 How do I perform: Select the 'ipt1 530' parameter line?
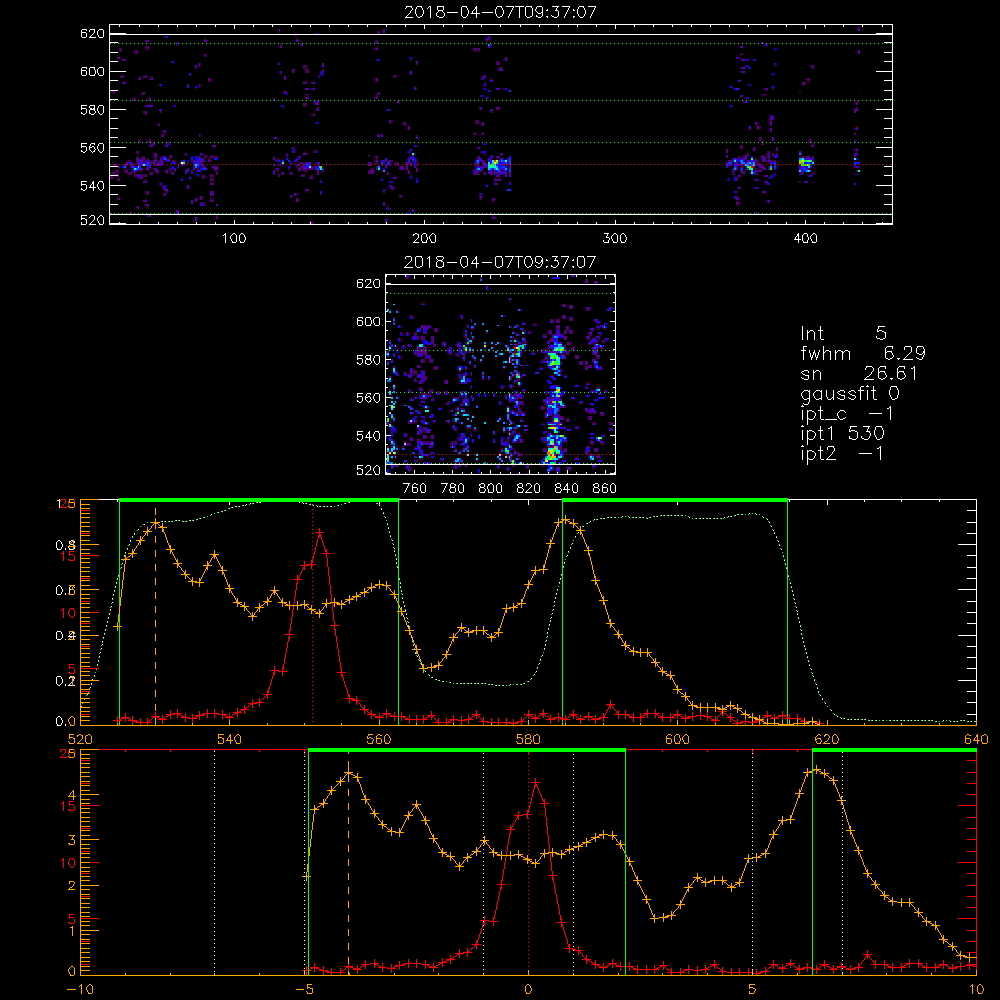[842, 434]
